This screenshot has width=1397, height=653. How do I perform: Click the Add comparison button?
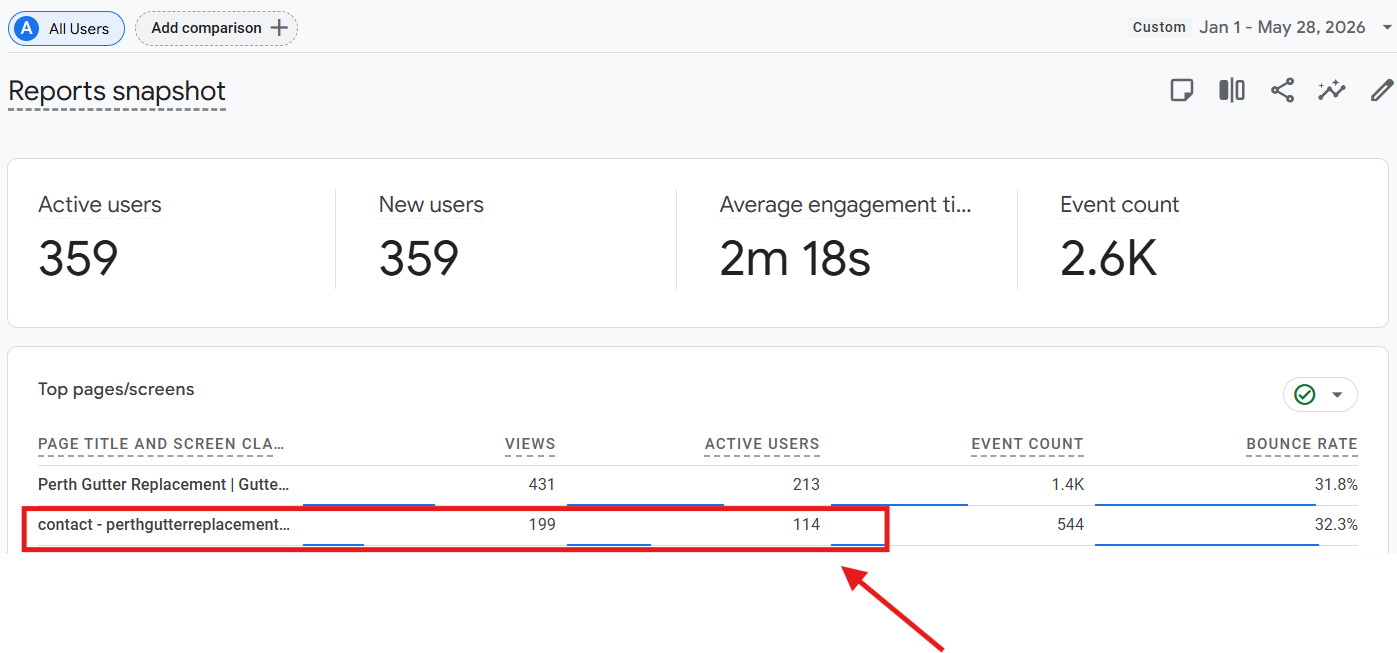click(x=217, y=28)
